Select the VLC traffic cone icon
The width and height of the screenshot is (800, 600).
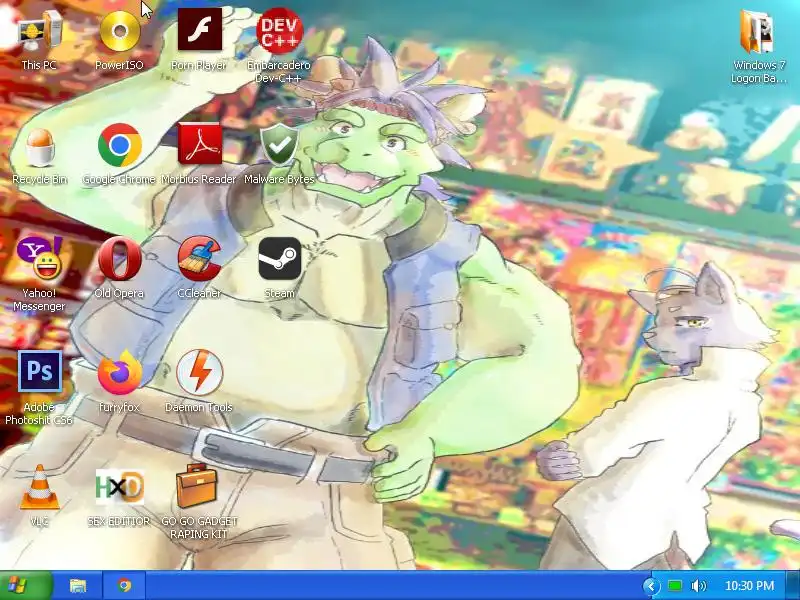point(40,487)
